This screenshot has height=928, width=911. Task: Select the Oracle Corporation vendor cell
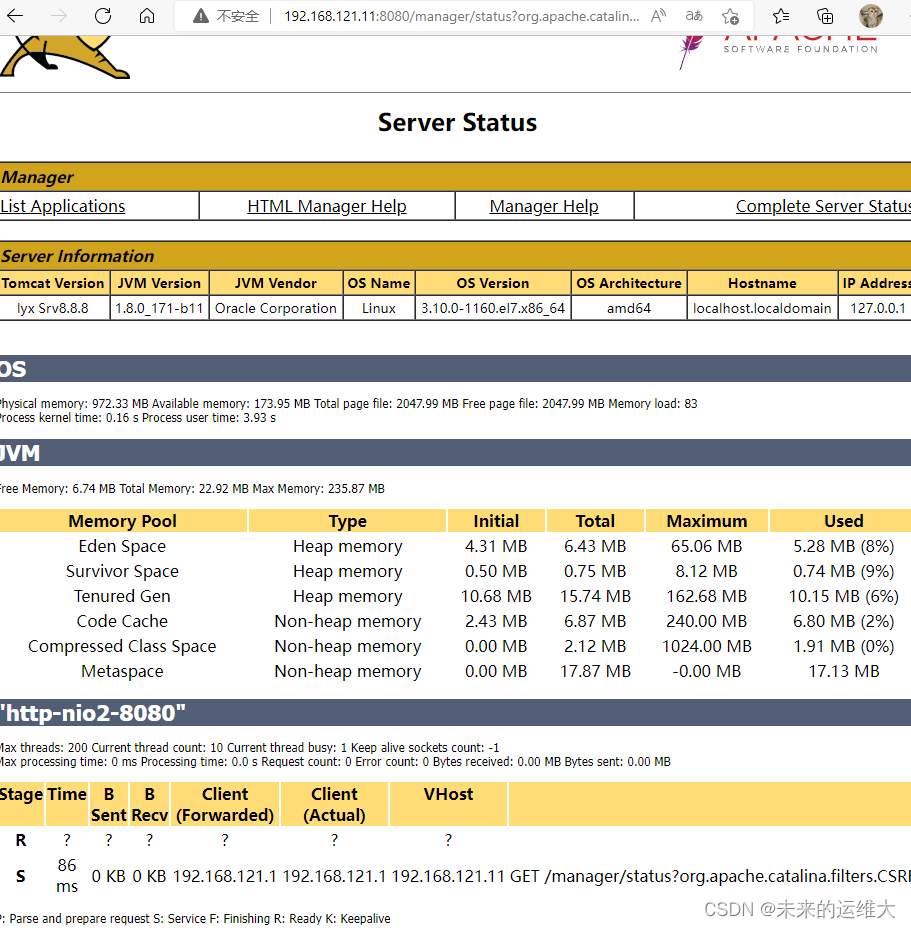(276, 308)
